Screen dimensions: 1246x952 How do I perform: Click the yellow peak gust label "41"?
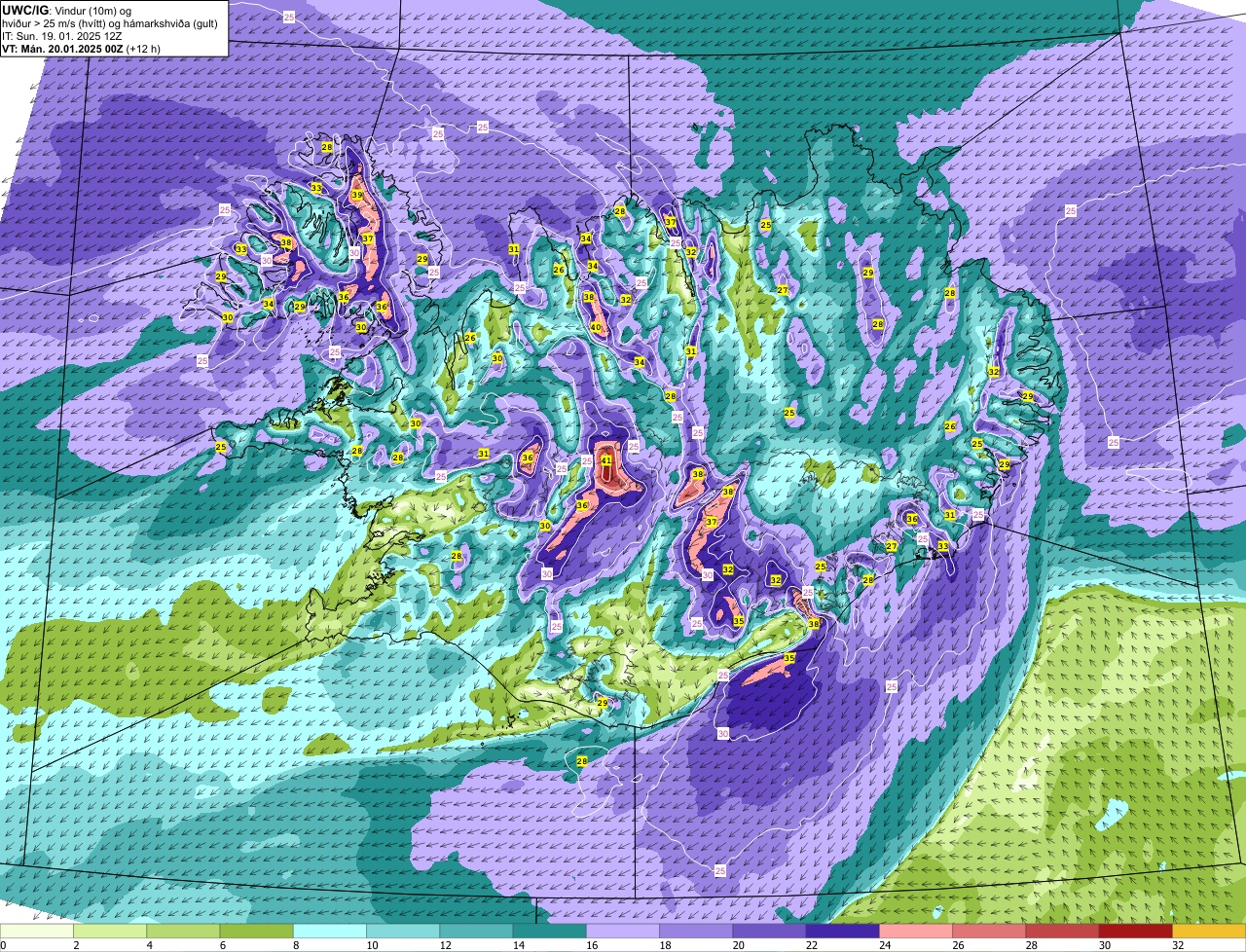pos(605,460)
